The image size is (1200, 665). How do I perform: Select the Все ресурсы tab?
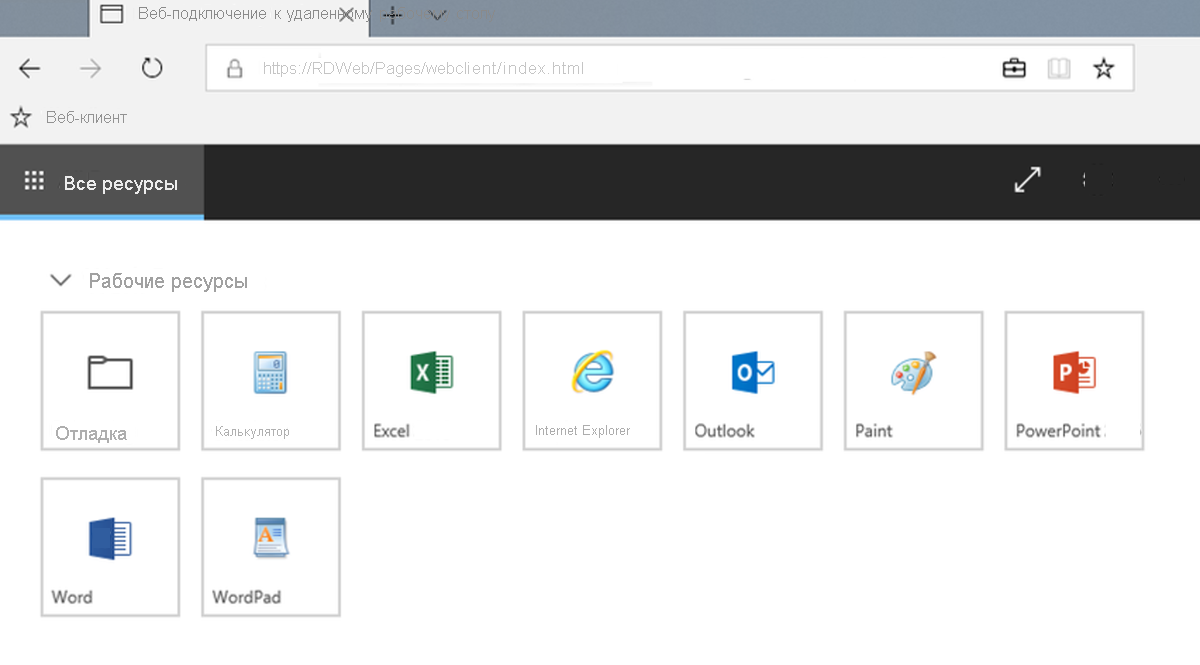102,182
